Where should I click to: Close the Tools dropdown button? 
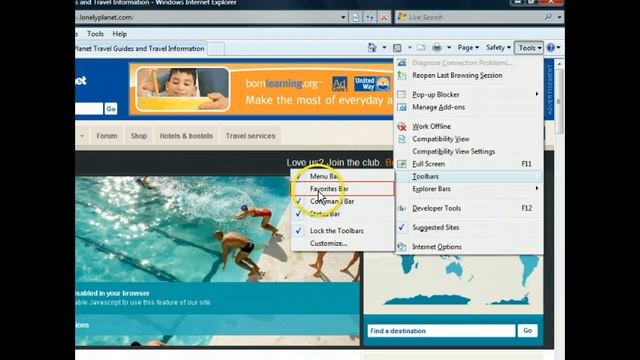tap(529, 48)
